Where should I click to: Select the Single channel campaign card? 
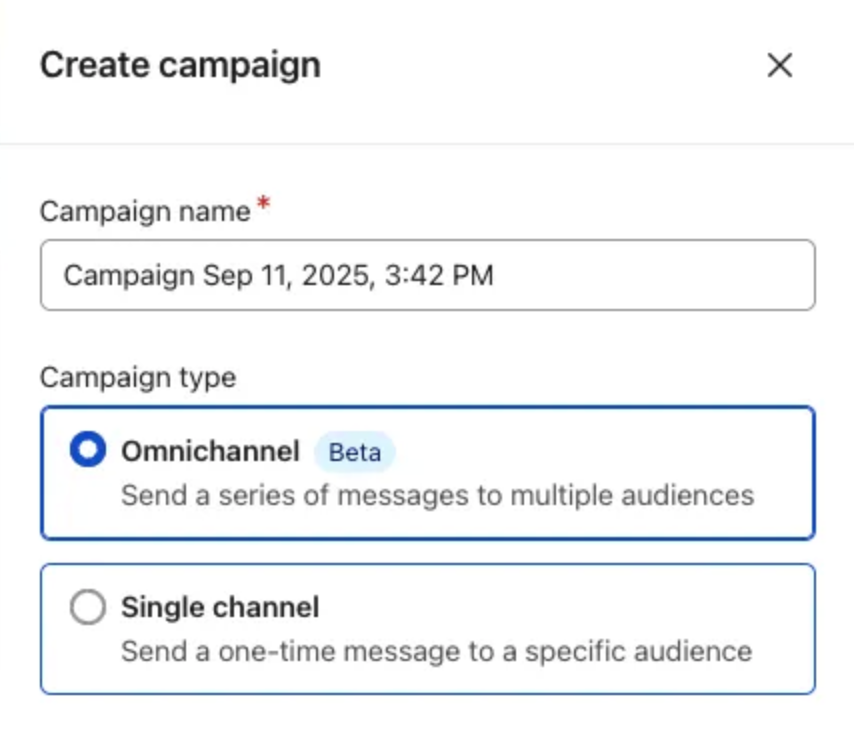(427, 627)
